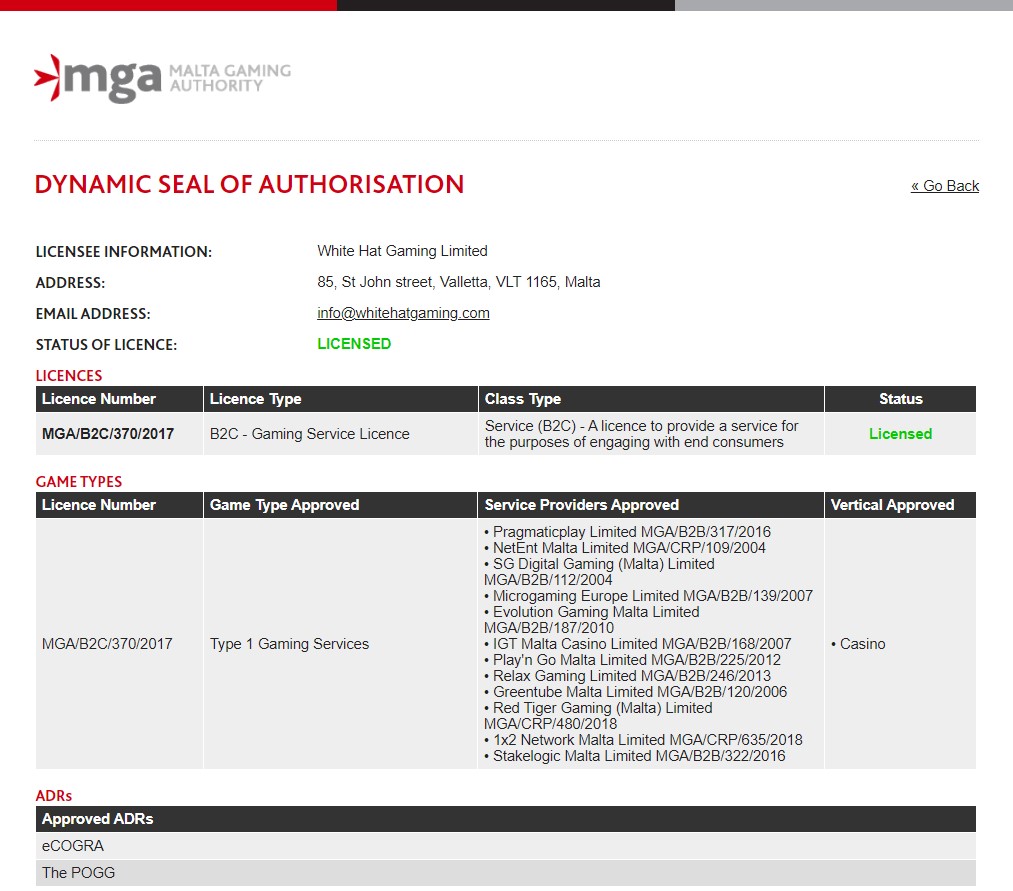Click the Red Tiger Gaming (Malta) Limited entry
Image resolution: width=1013 pixels, height=891 pixels.
tap(598, 716)
